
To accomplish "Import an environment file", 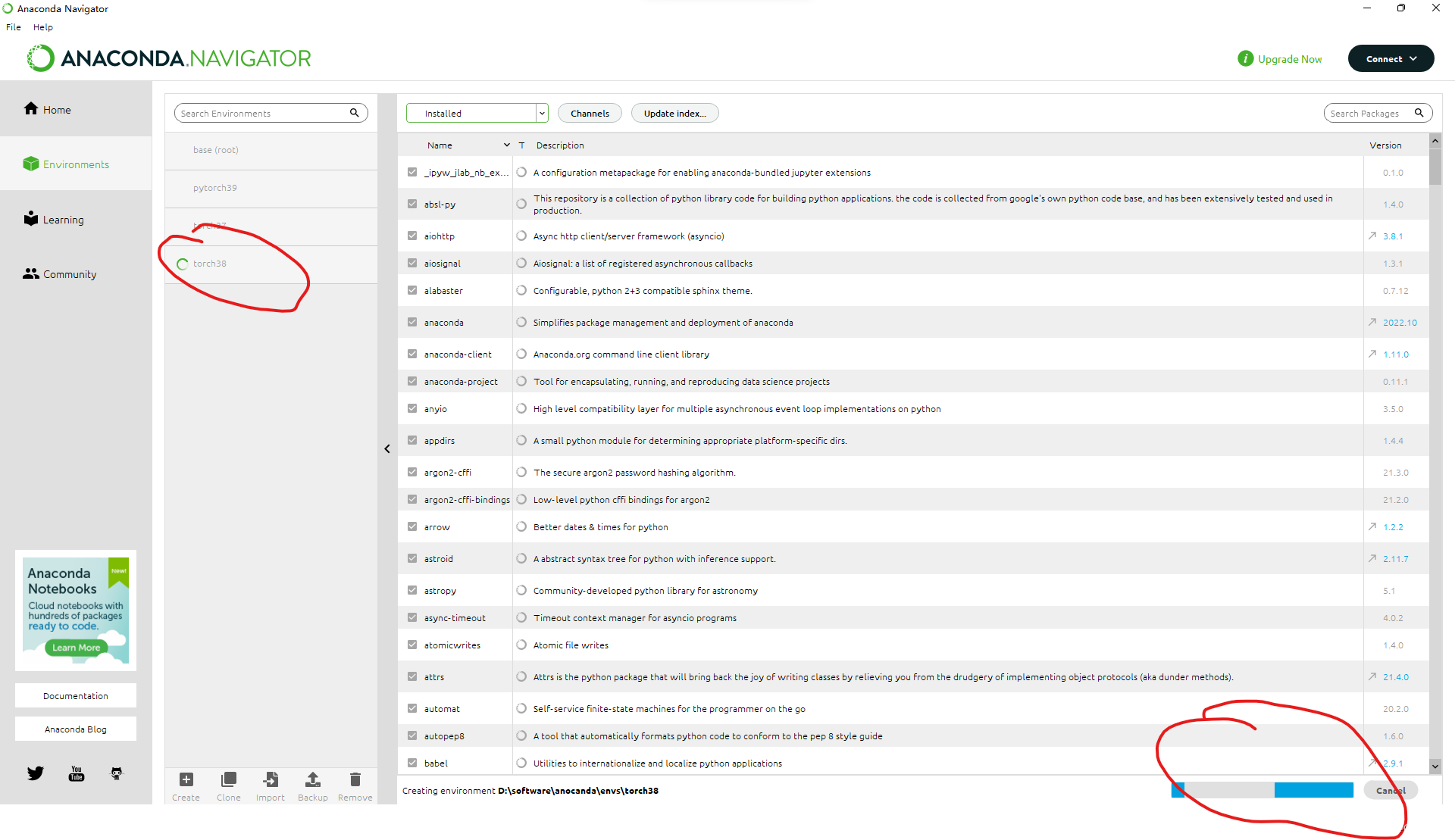I will coord(271,779).
